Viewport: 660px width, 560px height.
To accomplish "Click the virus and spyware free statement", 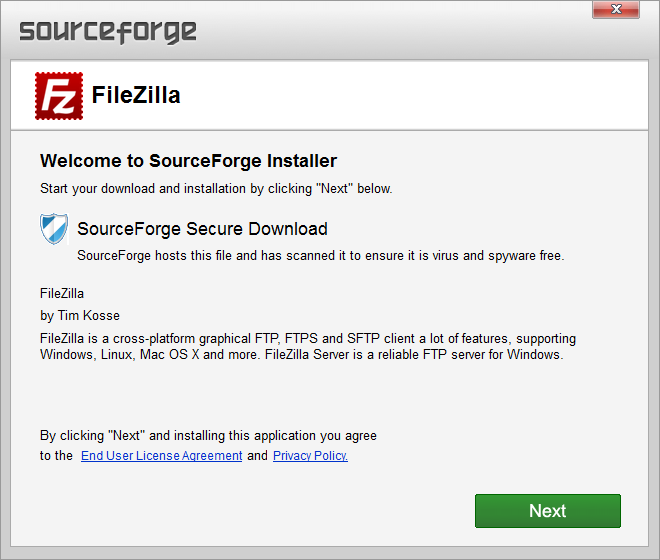I will [321, 256].
